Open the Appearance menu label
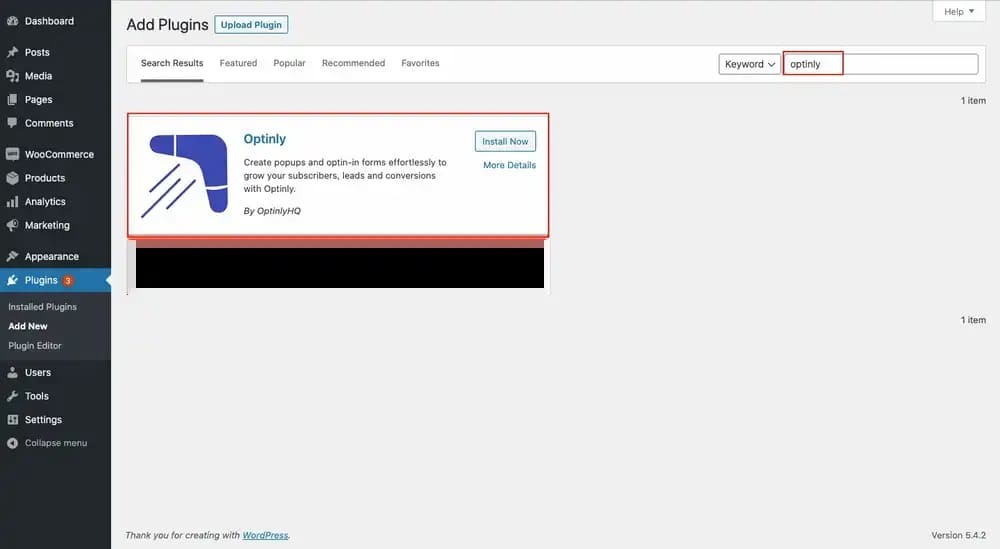The width and height of the screenshot is (1000, 549). point(52,256)
